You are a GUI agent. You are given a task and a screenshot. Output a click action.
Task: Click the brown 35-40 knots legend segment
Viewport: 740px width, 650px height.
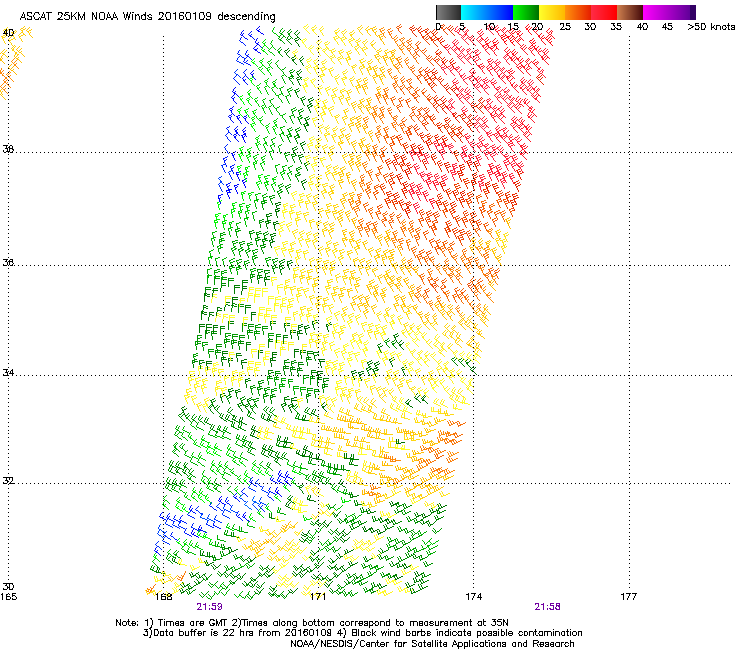pos(630,12)
